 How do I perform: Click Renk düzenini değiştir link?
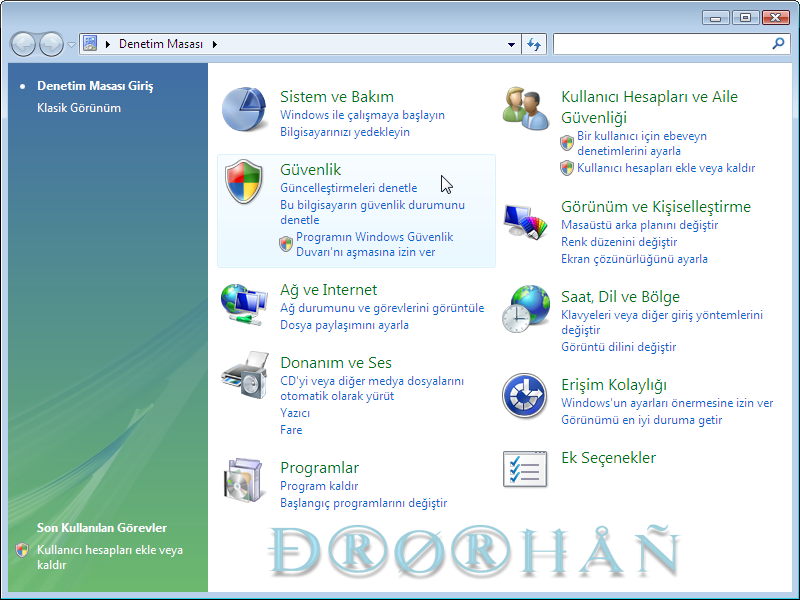tap(619, 242)
